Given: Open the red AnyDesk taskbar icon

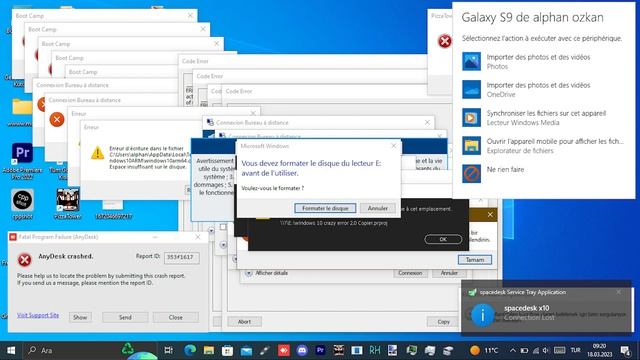Looking at the screenshot, I should (284, 350).
